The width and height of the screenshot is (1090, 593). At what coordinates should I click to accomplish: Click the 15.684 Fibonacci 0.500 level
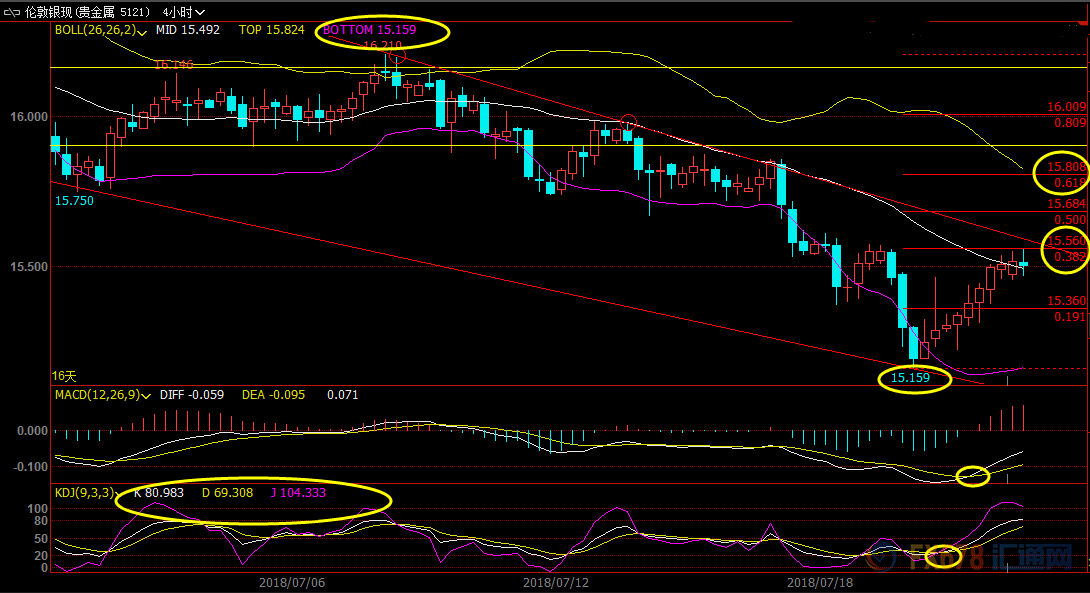(x=1066, y=204)
